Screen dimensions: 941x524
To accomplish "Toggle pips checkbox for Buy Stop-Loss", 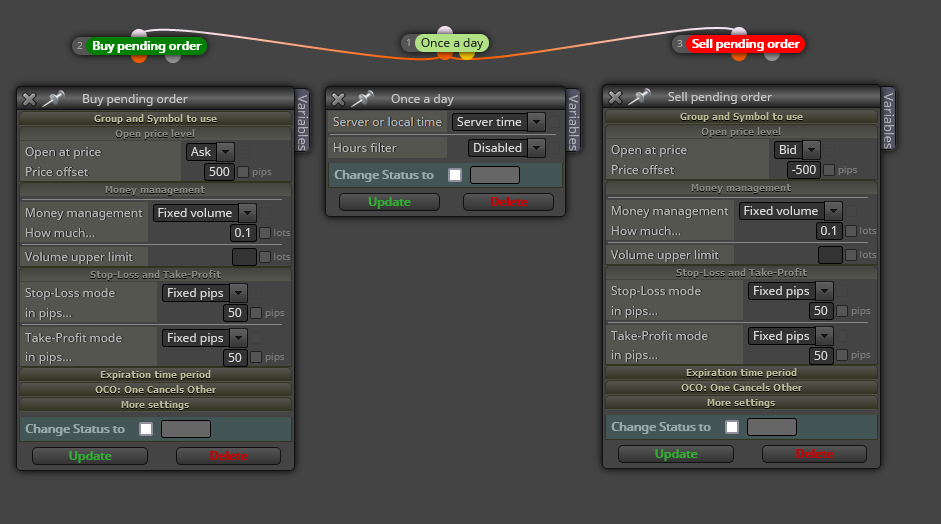I will [x=256, y=313].
